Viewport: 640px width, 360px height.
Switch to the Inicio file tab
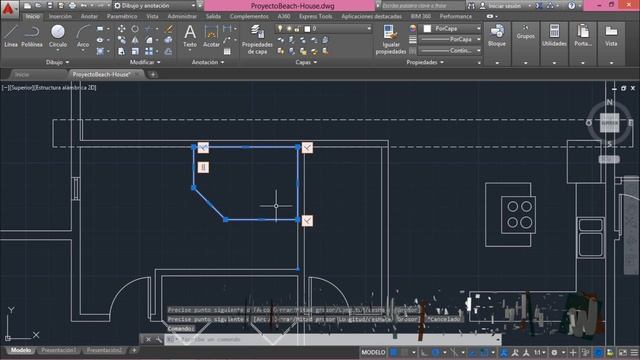pyautogui.click(x=22, y=74)
